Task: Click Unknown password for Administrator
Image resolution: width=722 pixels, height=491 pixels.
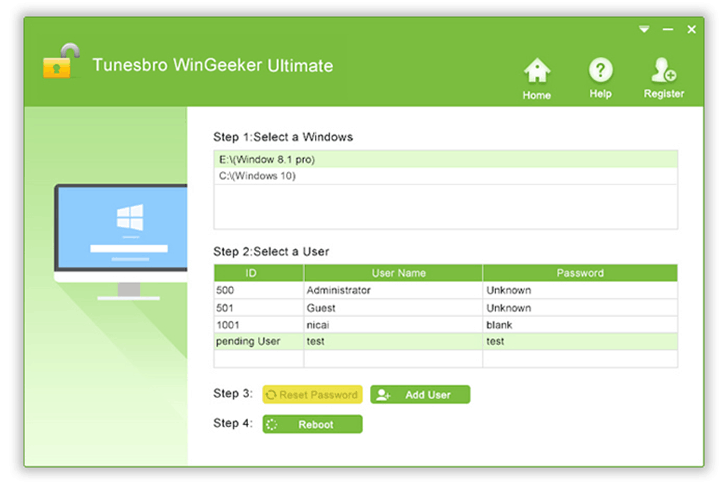Action: point(580,290)
